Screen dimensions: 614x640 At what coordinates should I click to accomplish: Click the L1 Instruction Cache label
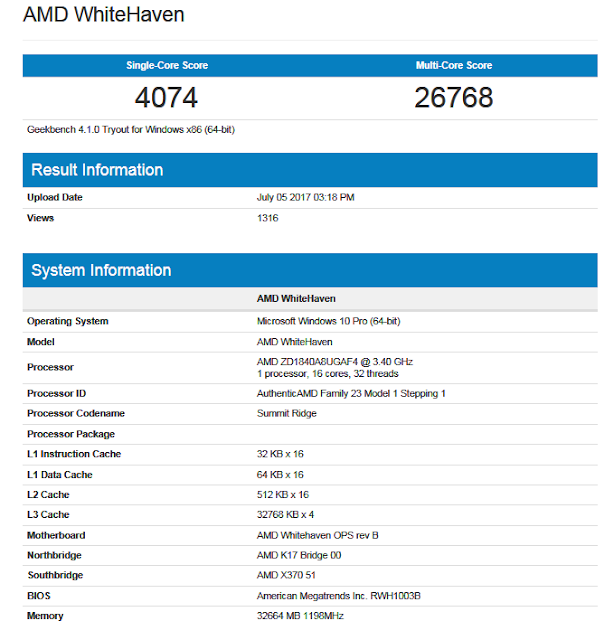pyautogui.click(x=74, y=454)
